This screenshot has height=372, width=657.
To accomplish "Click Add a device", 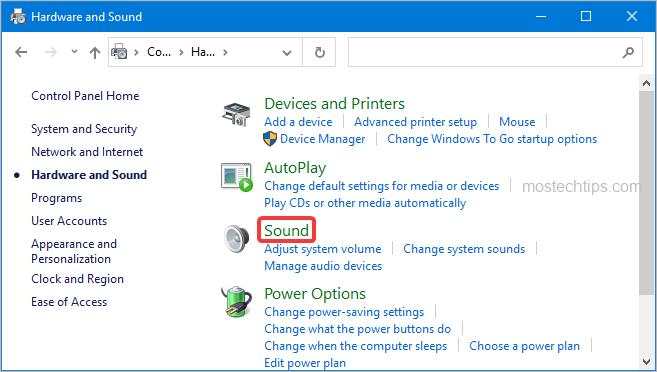I will 298,122.
